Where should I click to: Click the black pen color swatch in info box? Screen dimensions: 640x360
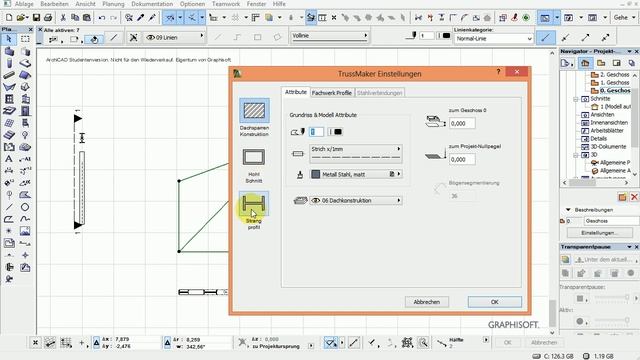pyautogui.click(x=447, y=36)
